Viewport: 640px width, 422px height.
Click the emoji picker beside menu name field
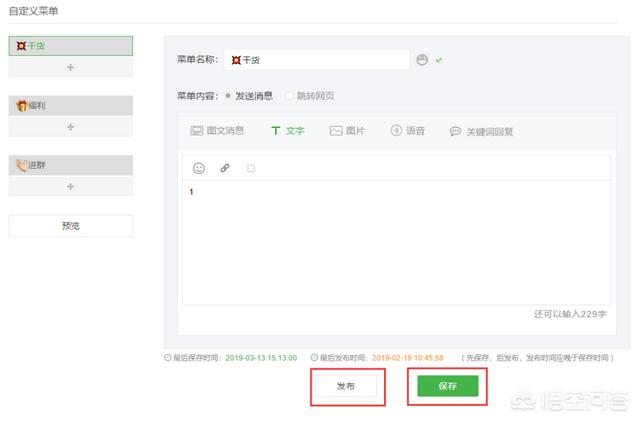(422, 60)
